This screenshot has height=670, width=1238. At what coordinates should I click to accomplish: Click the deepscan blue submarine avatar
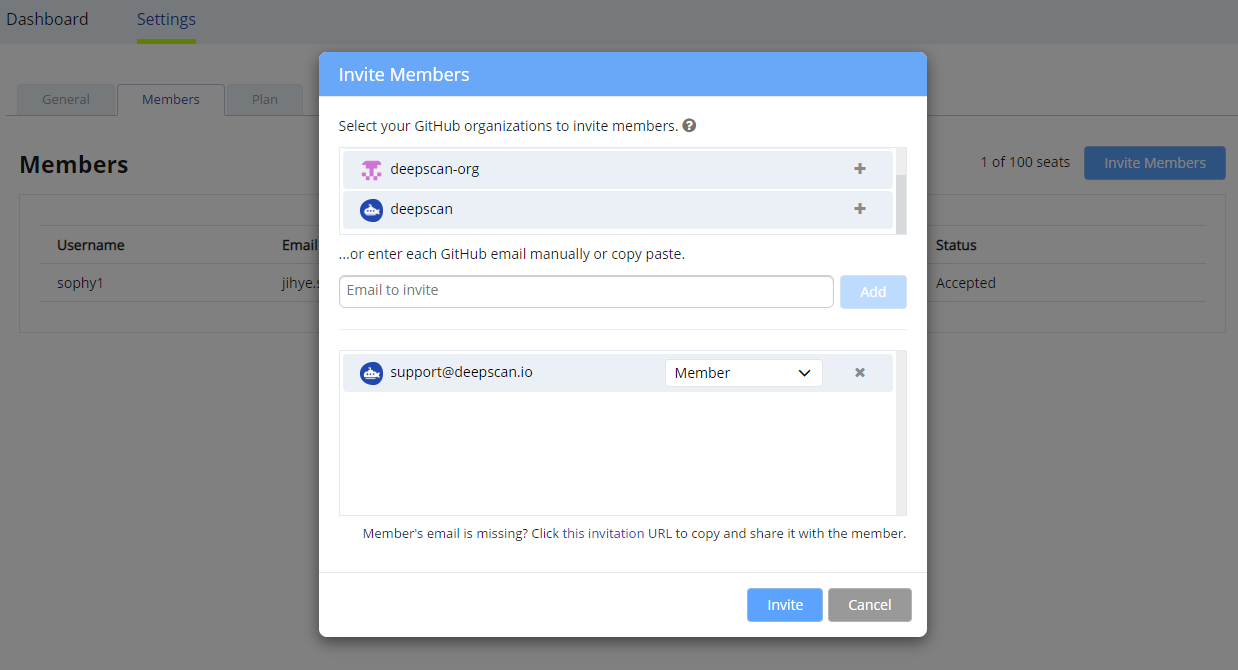coord(372,210)
